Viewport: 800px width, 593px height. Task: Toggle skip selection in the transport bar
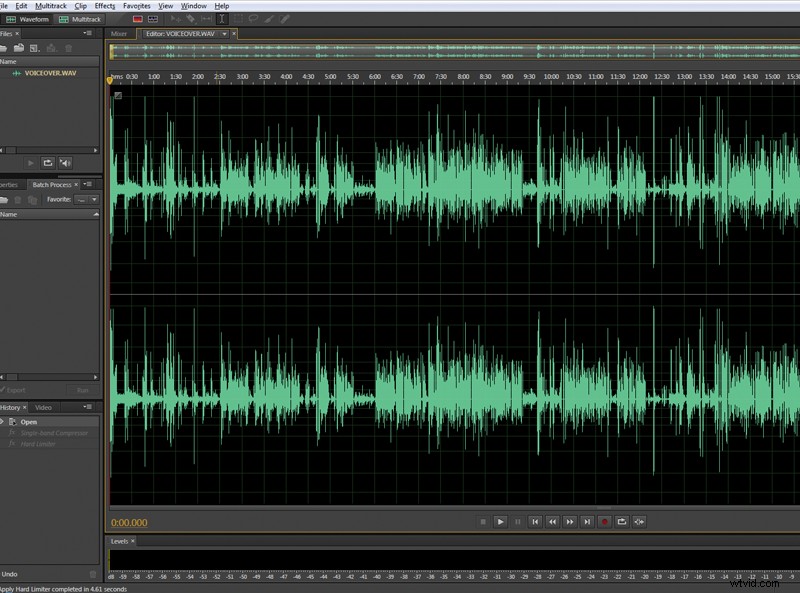tap(638, 521)
